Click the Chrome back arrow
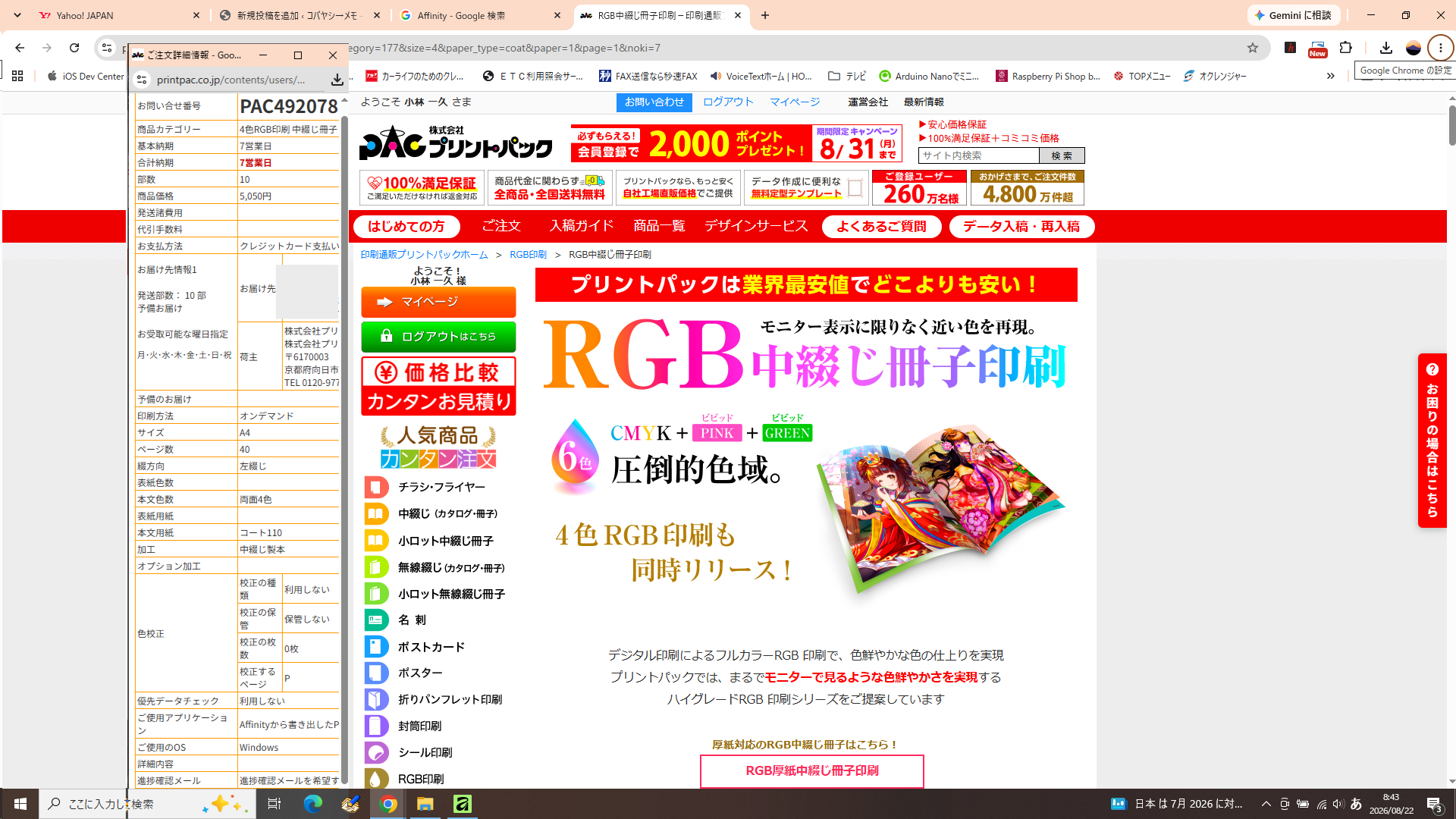 click(20, 48)
